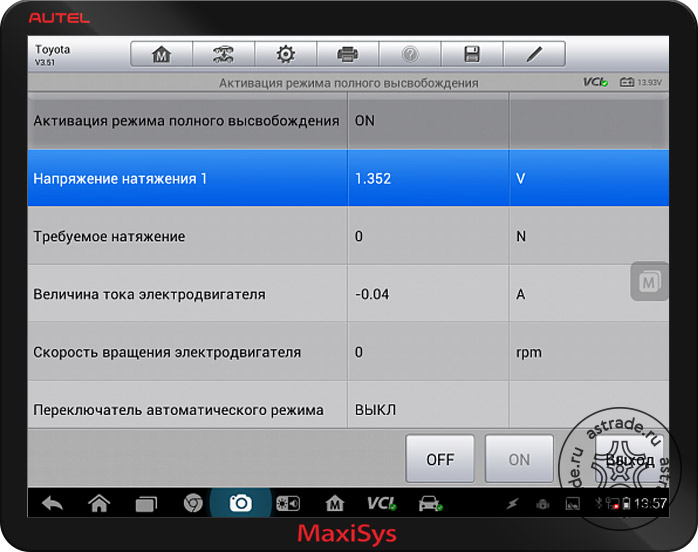Image resolution: width=698 pixels, height=552 pixels.
Task: Tap the floating M shortcut button
Action: pos(649,281)
